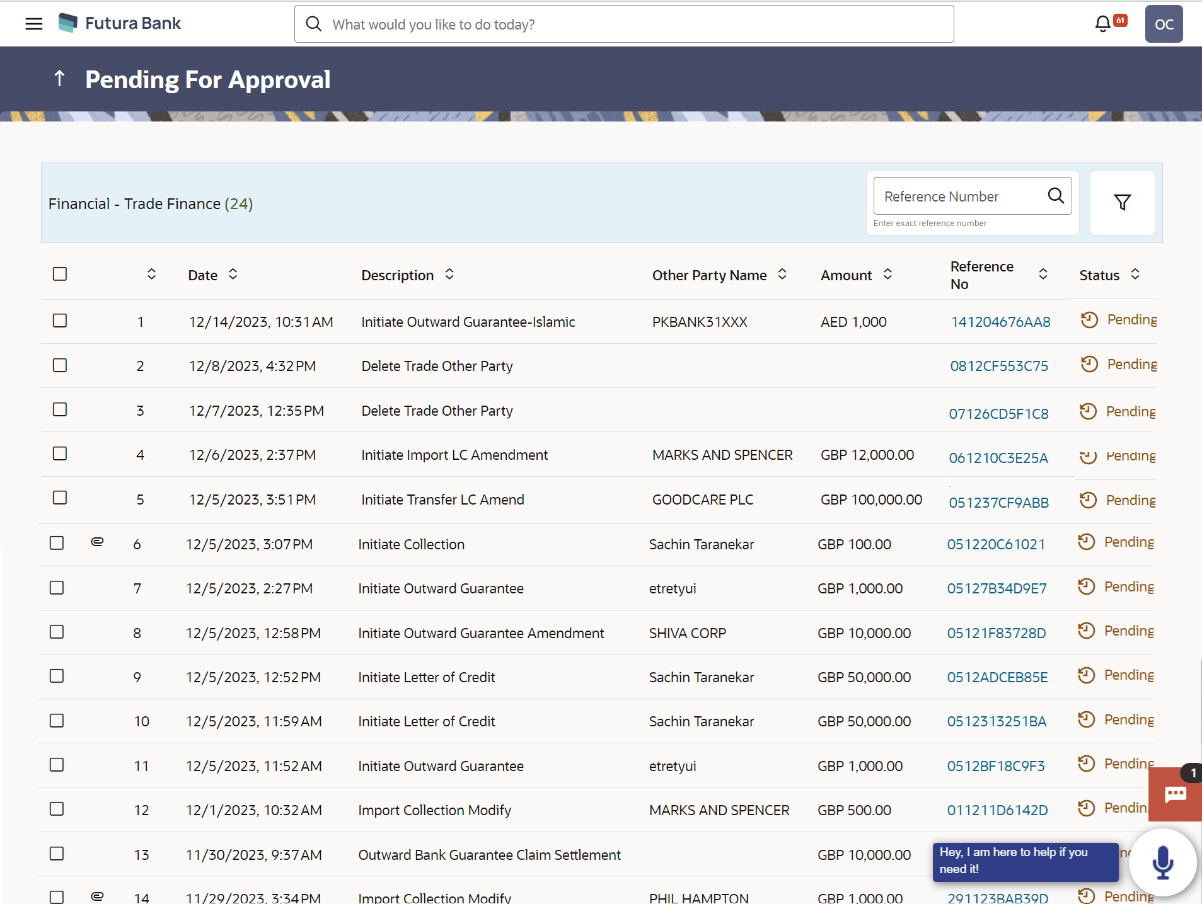Check the Initiate Transfer LC Amend row

60,498
